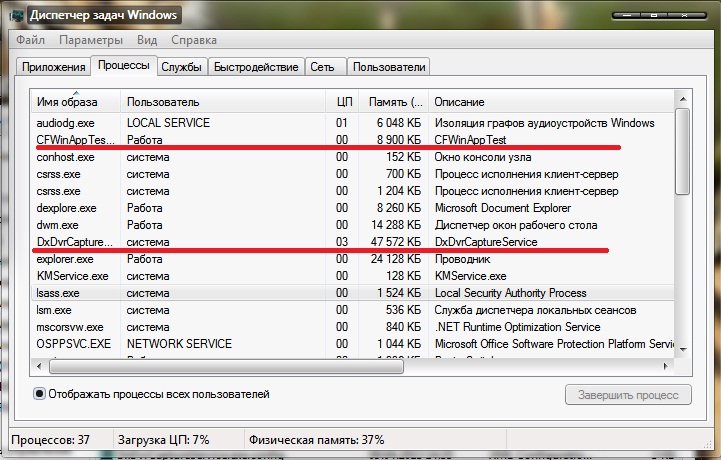This screenshot has height=460, width=721.
Task: Click description Служба диспетчера локальных сеансов
Action: click(535, 310)
